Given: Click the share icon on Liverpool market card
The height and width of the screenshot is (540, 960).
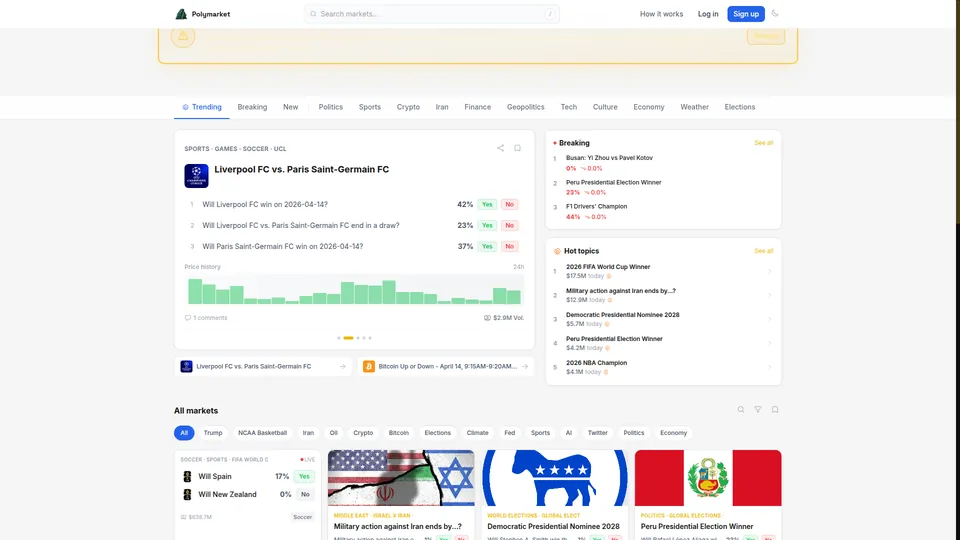Looking at the screenshot, I should pyautogui.click(x=500, y=148).
